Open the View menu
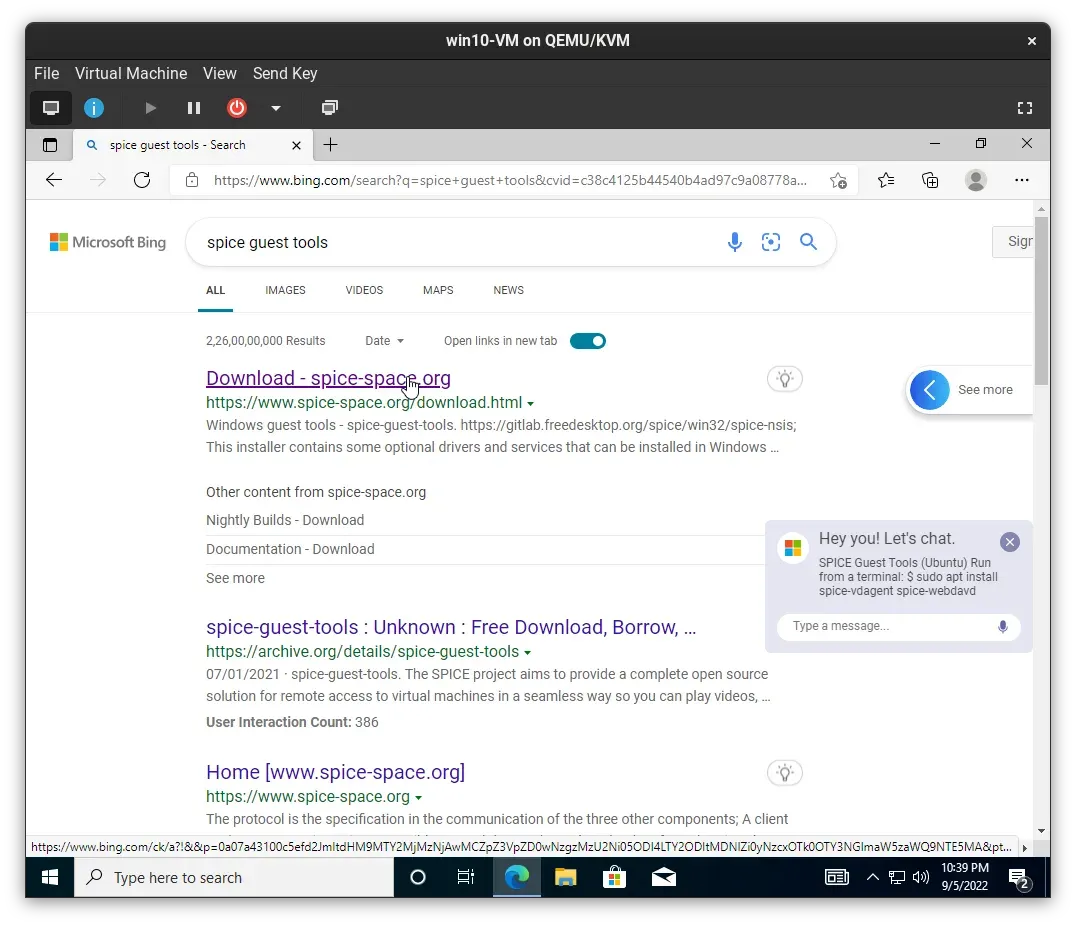This screenshot has width=1076, height=926. 220,73
